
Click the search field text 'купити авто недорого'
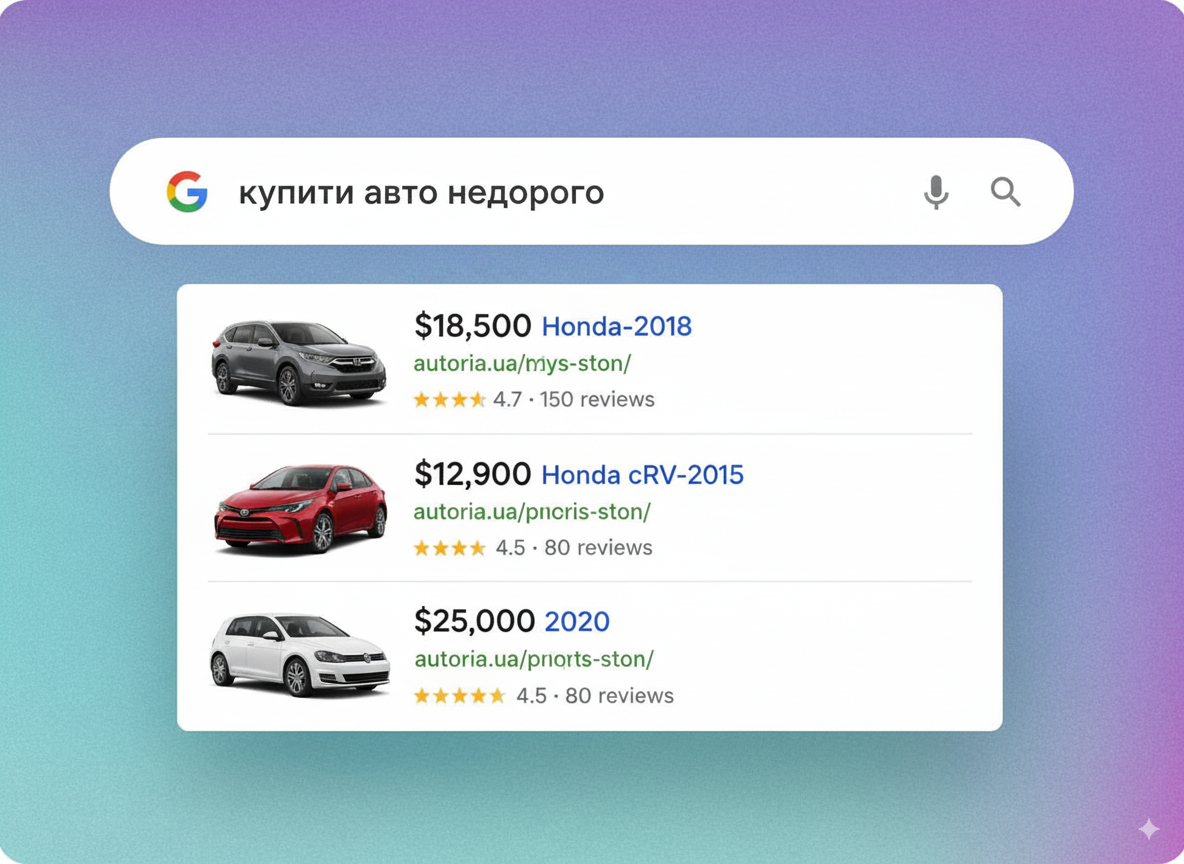[421, 193]
